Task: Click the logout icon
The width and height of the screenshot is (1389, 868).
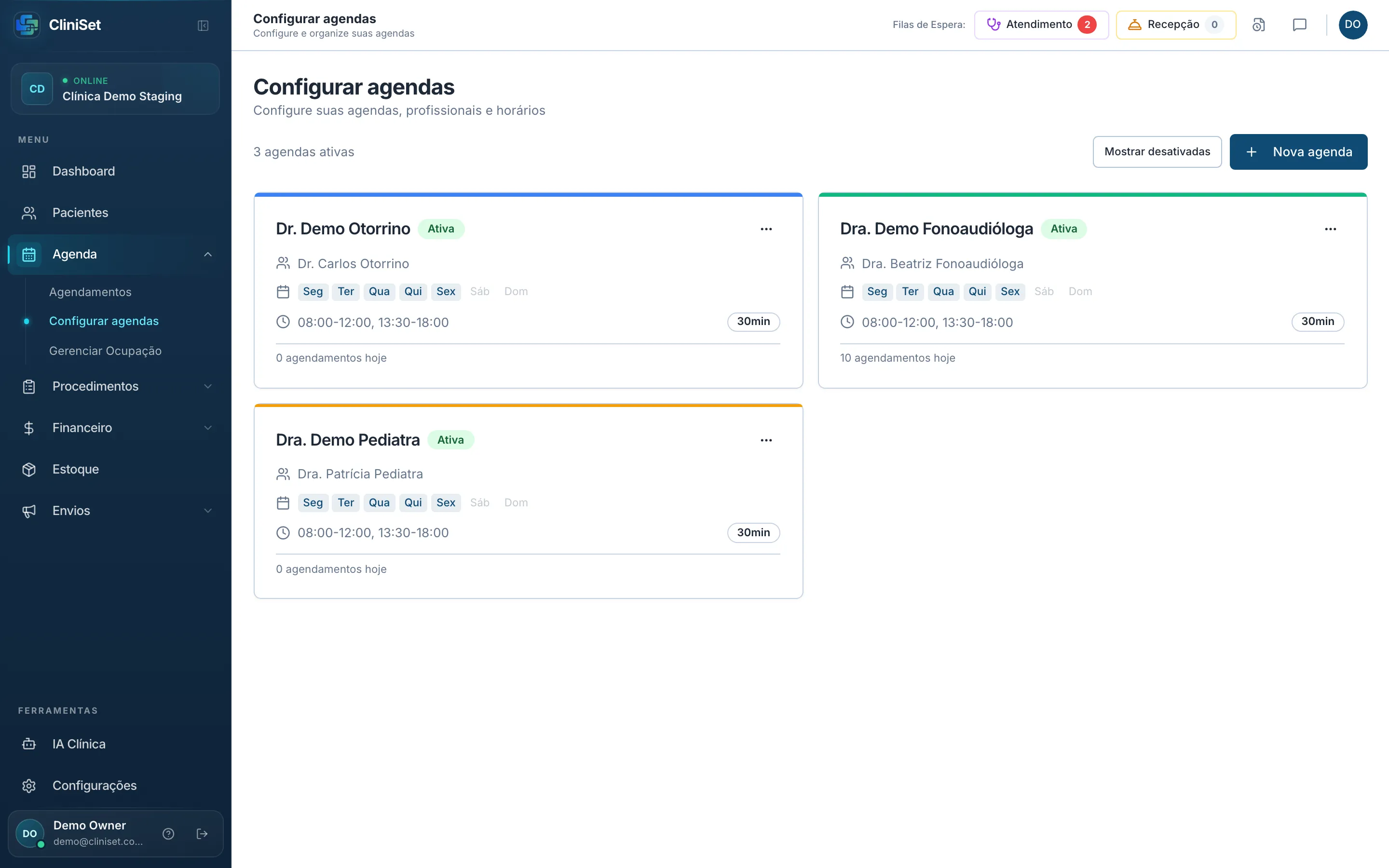Action: pos(202,834)
